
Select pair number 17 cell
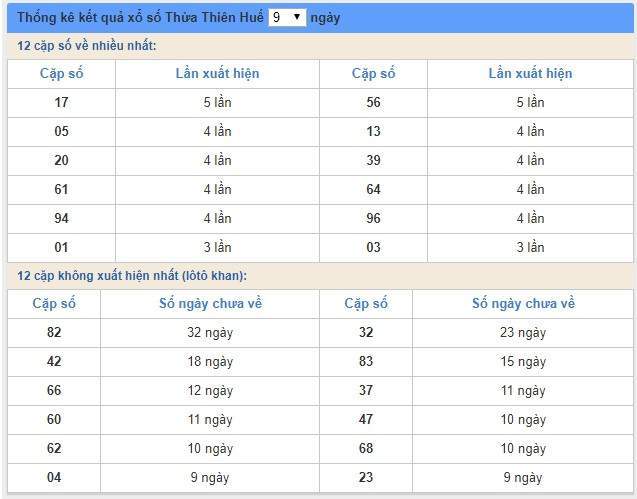click(61, 102)
